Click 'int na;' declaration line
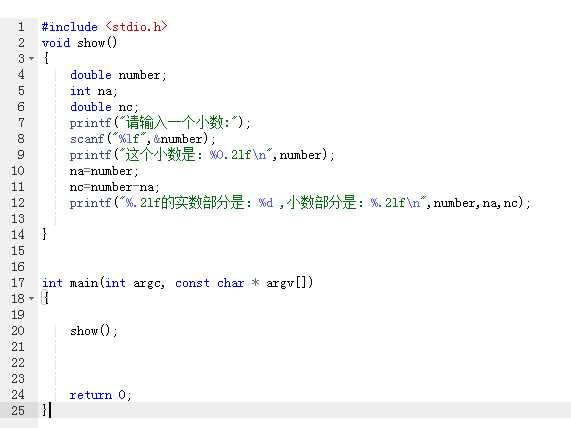This screenshot has height=428, width=571. [x=94, y=91]
